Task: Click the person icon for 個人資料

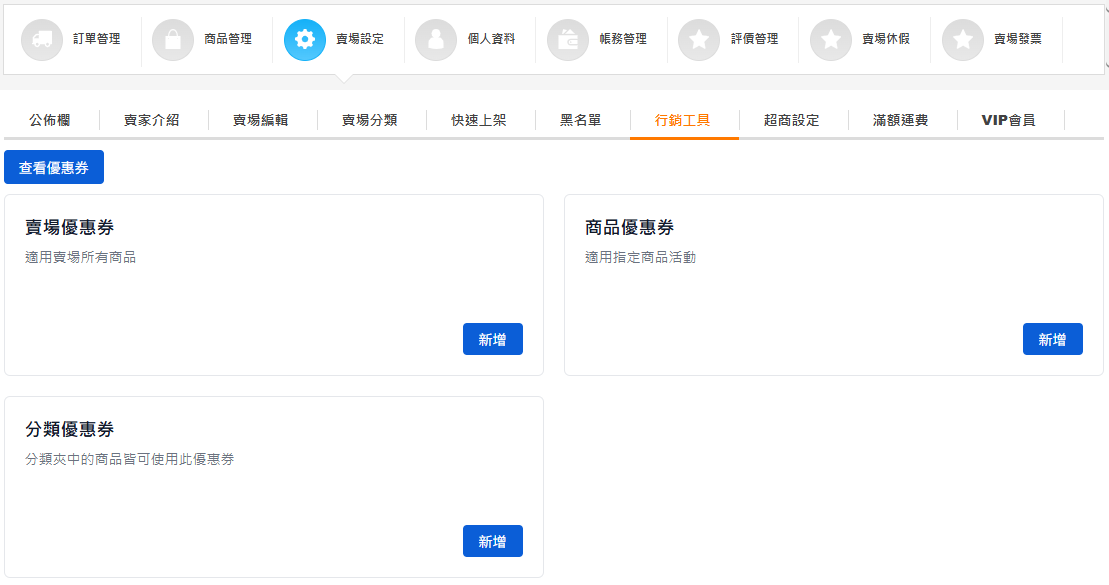Action: pos(436,40)
